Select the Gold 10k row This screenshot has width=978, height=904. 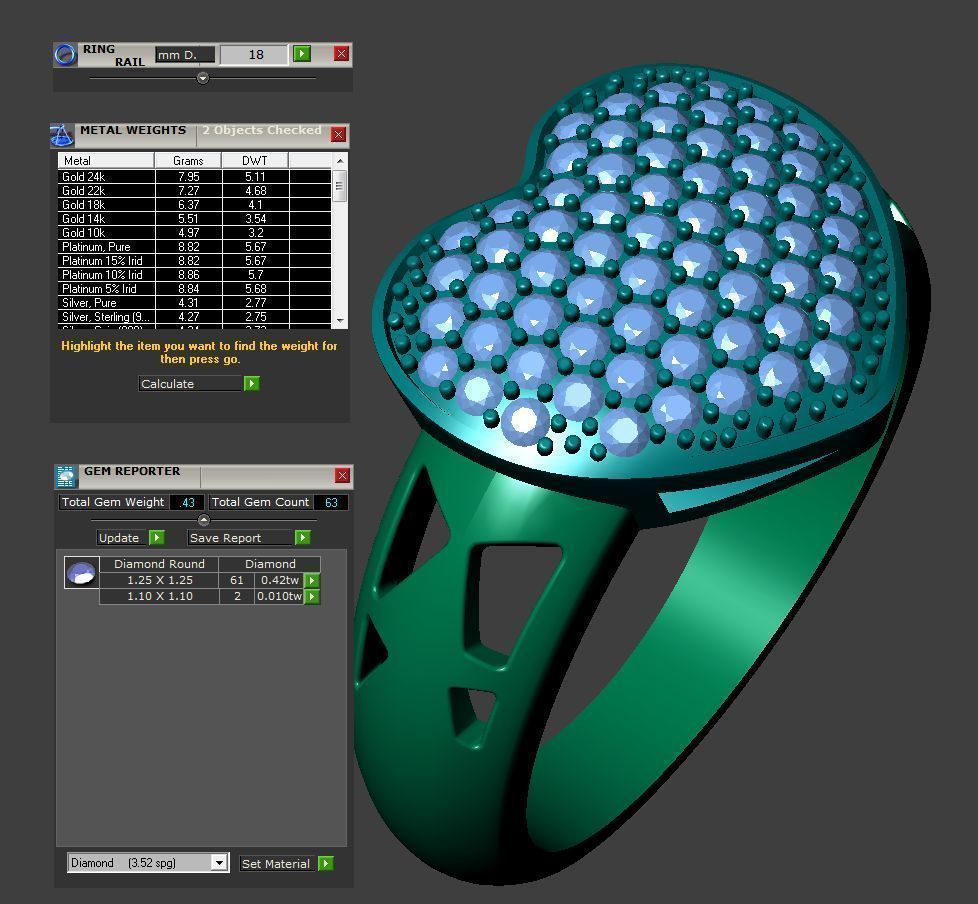(x=195, y=233)
